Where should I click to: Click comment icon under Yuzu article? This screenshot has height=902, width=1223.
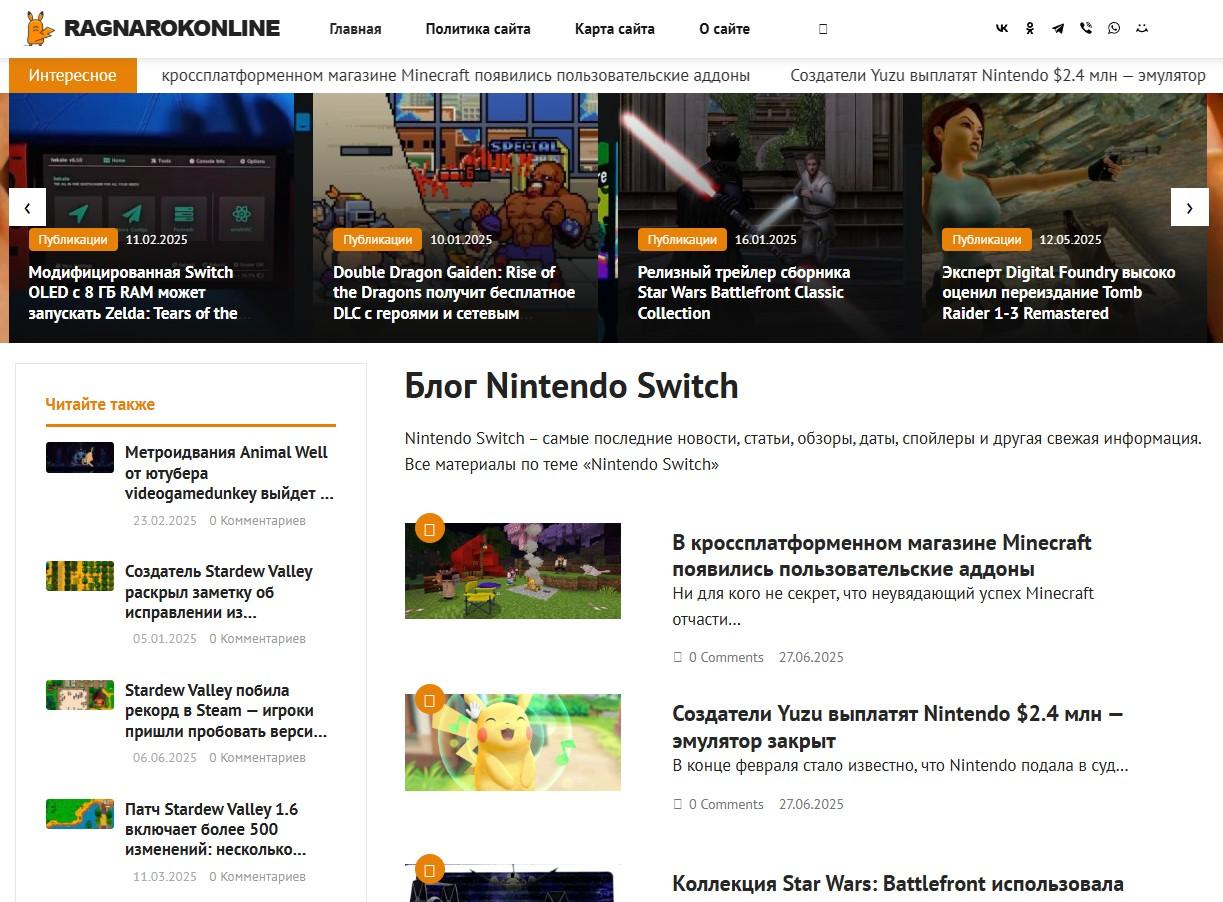click(x=677, y=804)
